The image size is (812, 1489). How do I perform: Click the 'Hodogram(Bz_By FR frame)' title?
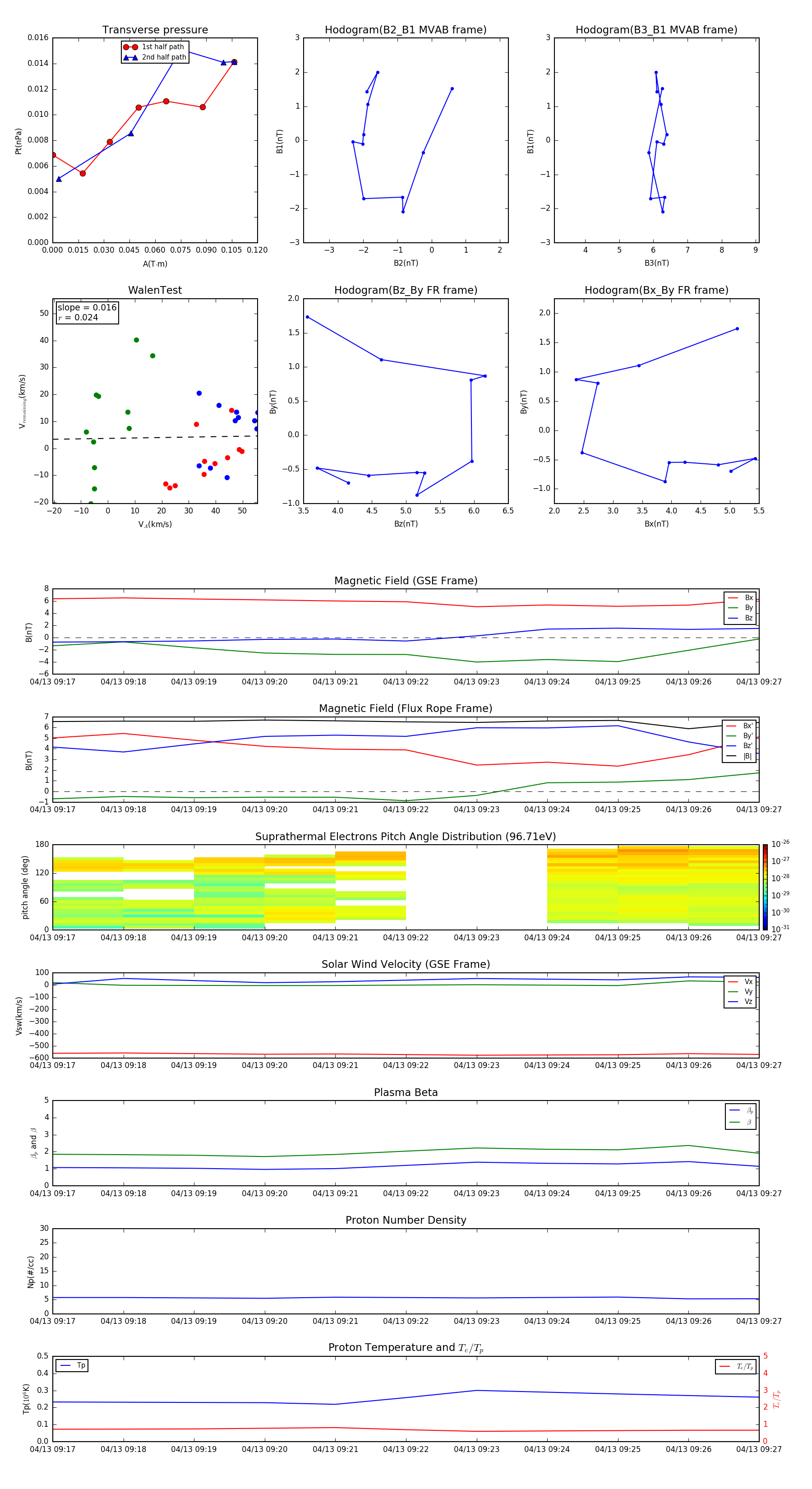click(x=406, y=290)
